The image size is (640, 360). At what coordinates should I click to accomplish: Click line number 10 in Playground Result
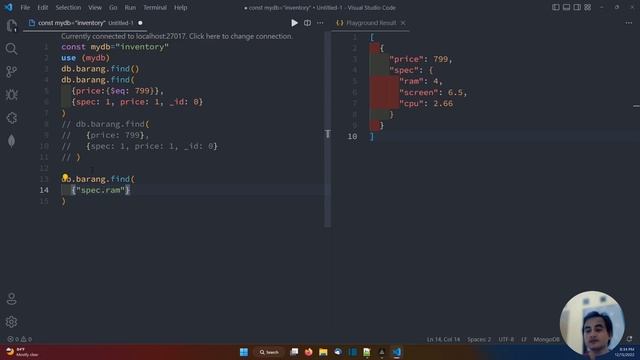coord(352,136)
